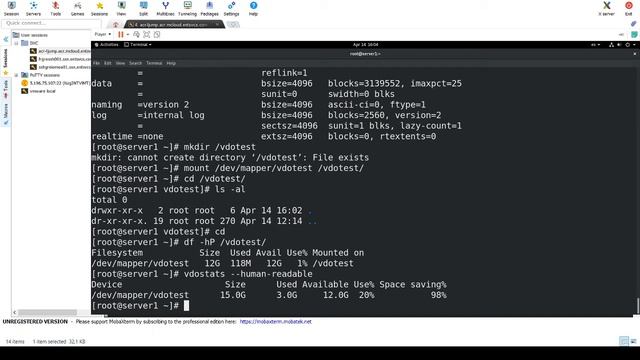Click the unity mode VMware Player icon

(x=157, y=35)
